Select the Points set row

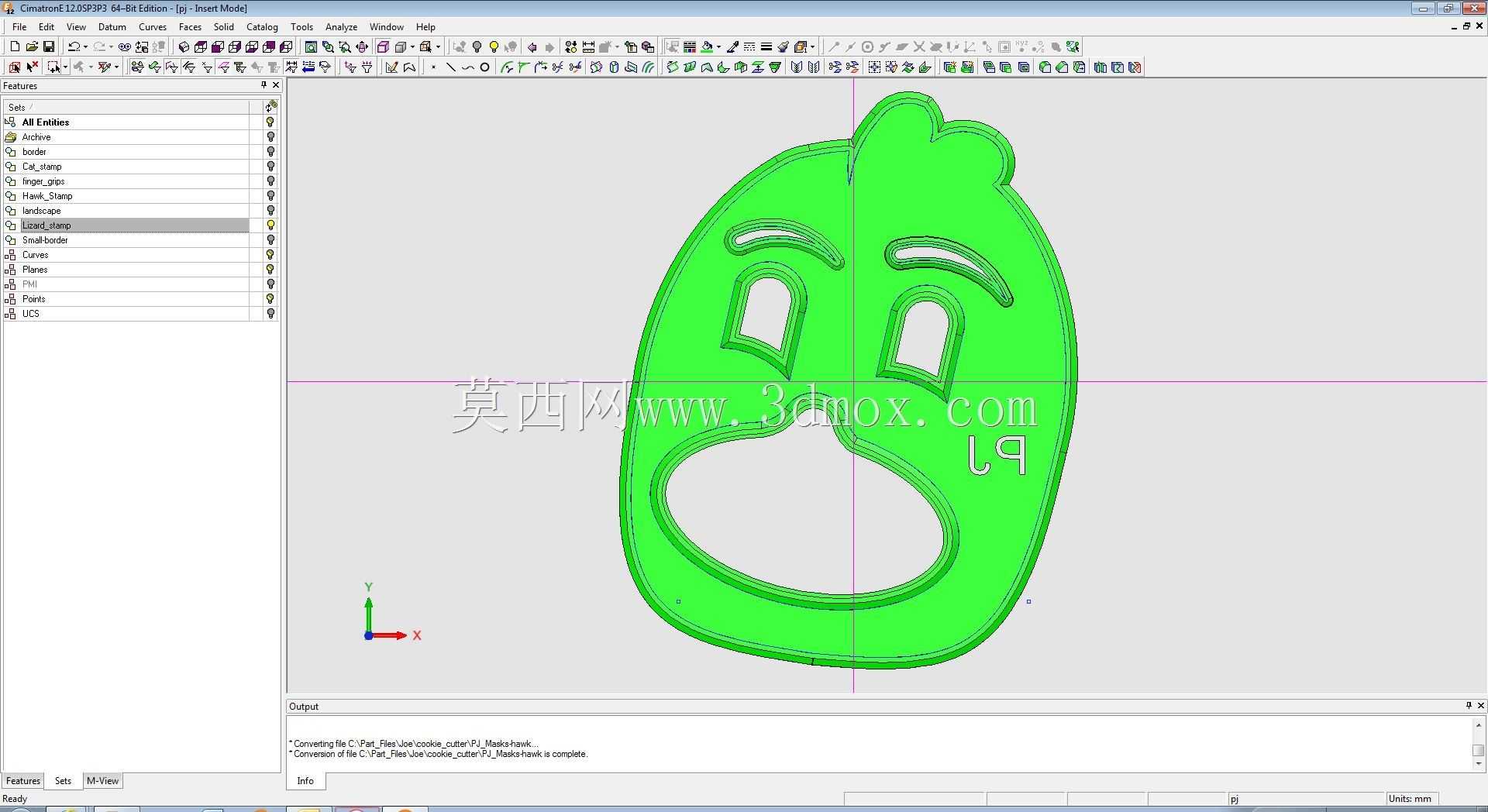point(126,299)
